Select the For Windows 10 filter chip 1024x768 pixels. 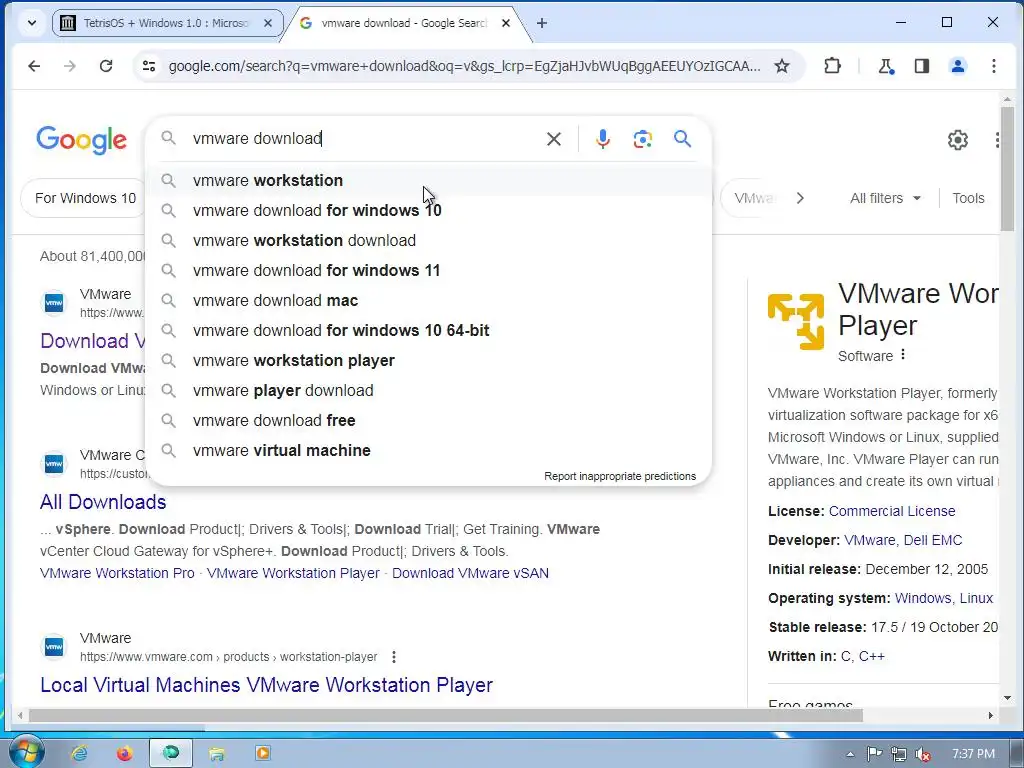(x=84, y=198)
